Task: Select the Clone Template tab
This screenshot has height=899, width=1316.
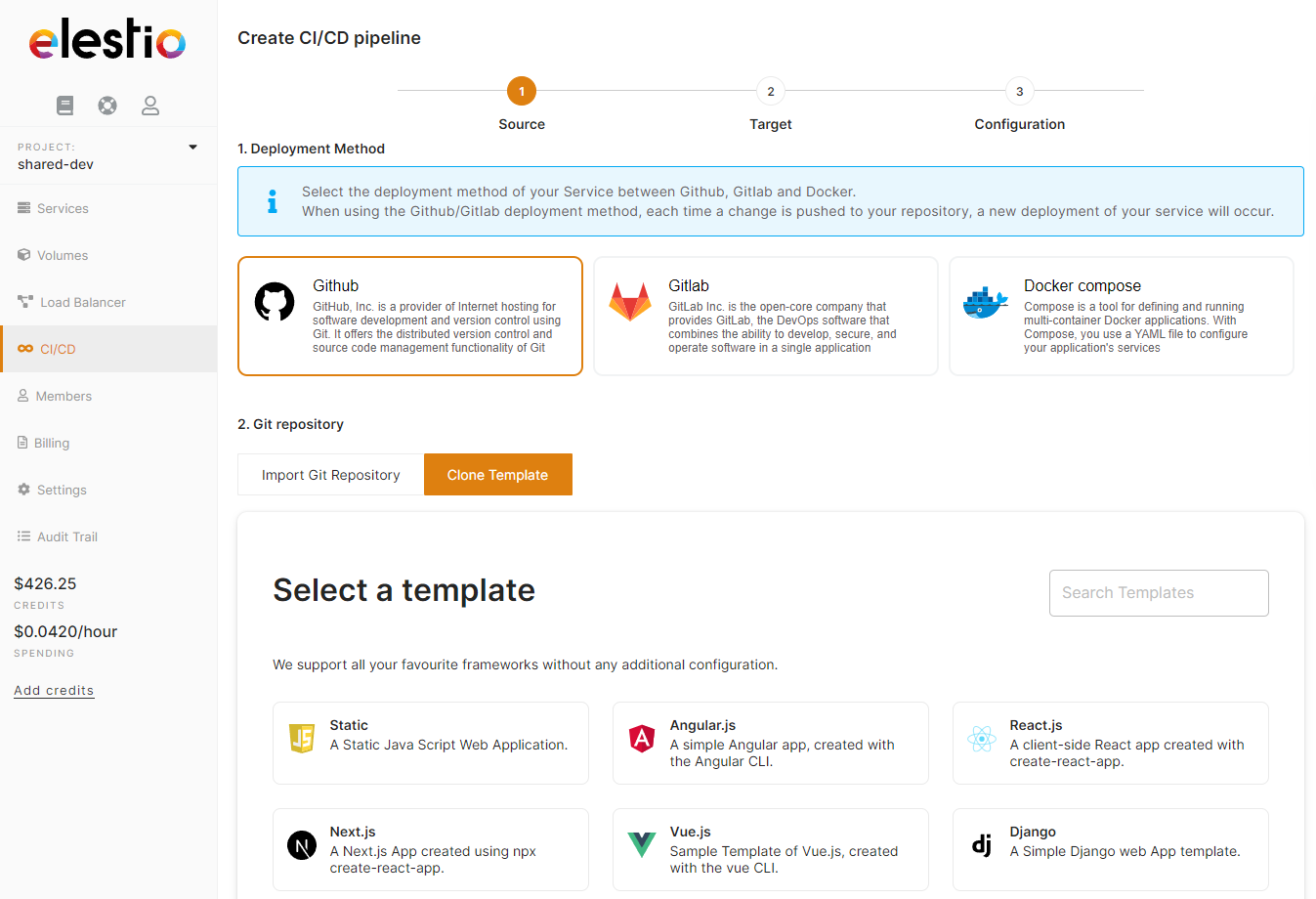Action: [497, 475]
